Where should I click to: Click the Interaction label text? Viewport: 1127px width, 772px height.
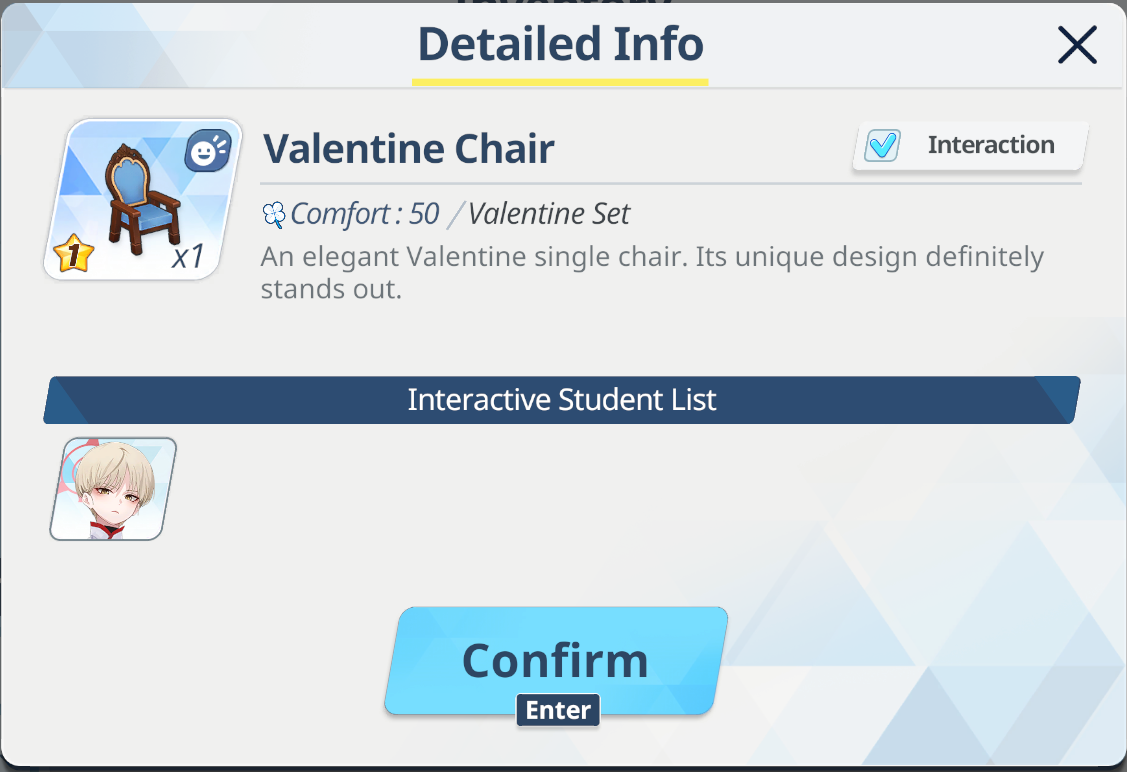tap(990, 144)
